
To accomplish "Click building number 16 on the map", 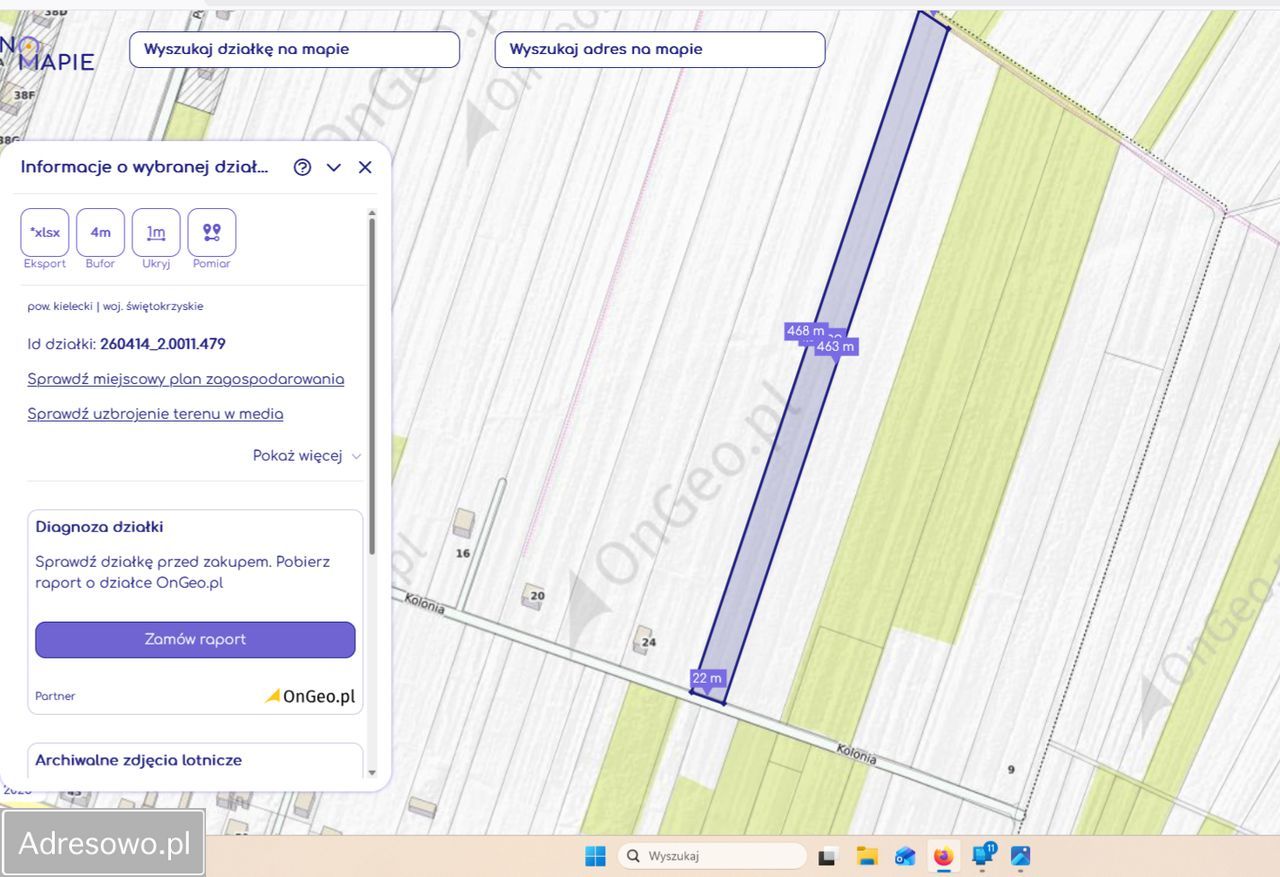I will tap(462, 553).
